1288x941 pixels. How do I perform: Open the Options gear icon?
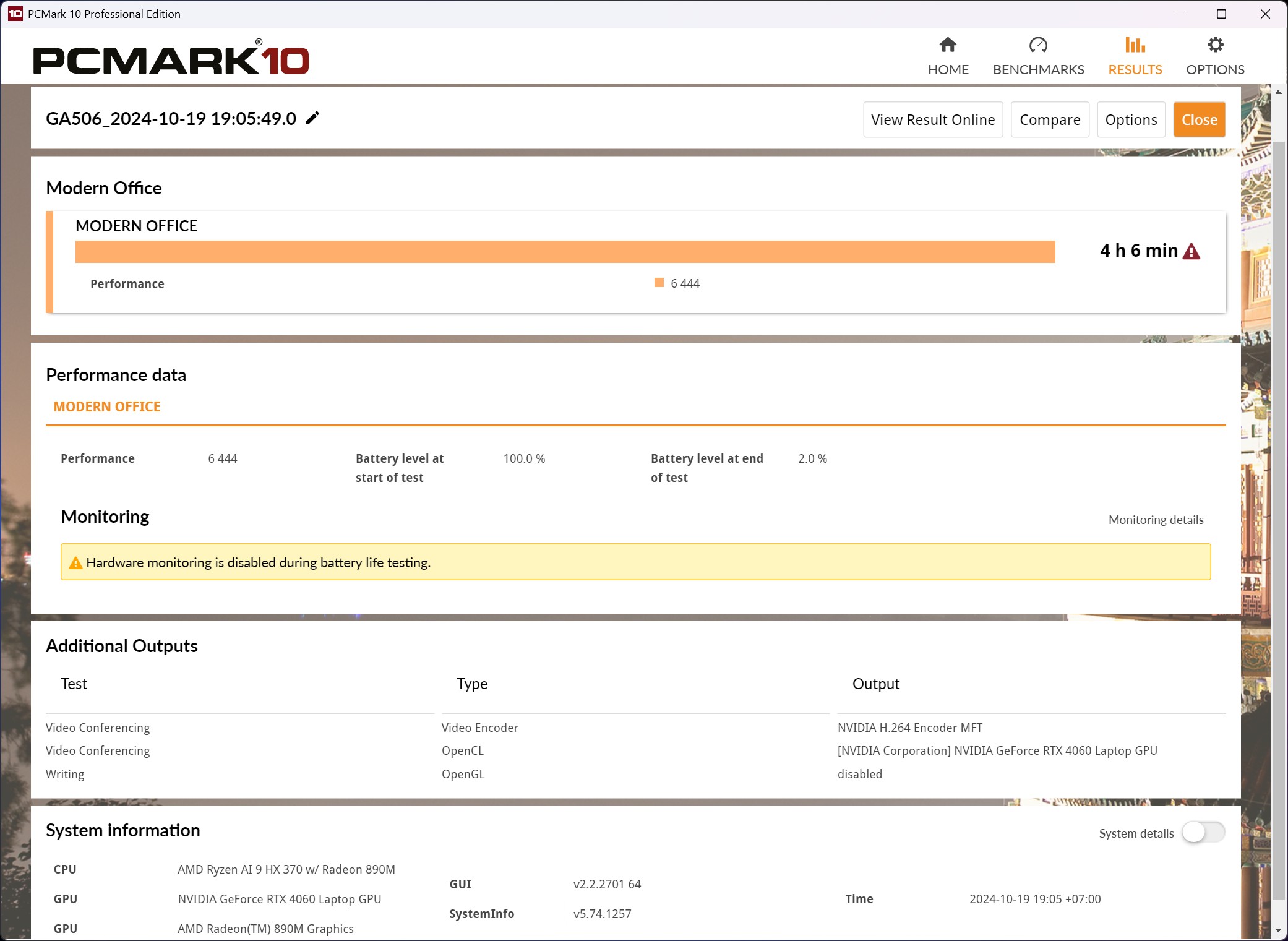(1215, 45)
